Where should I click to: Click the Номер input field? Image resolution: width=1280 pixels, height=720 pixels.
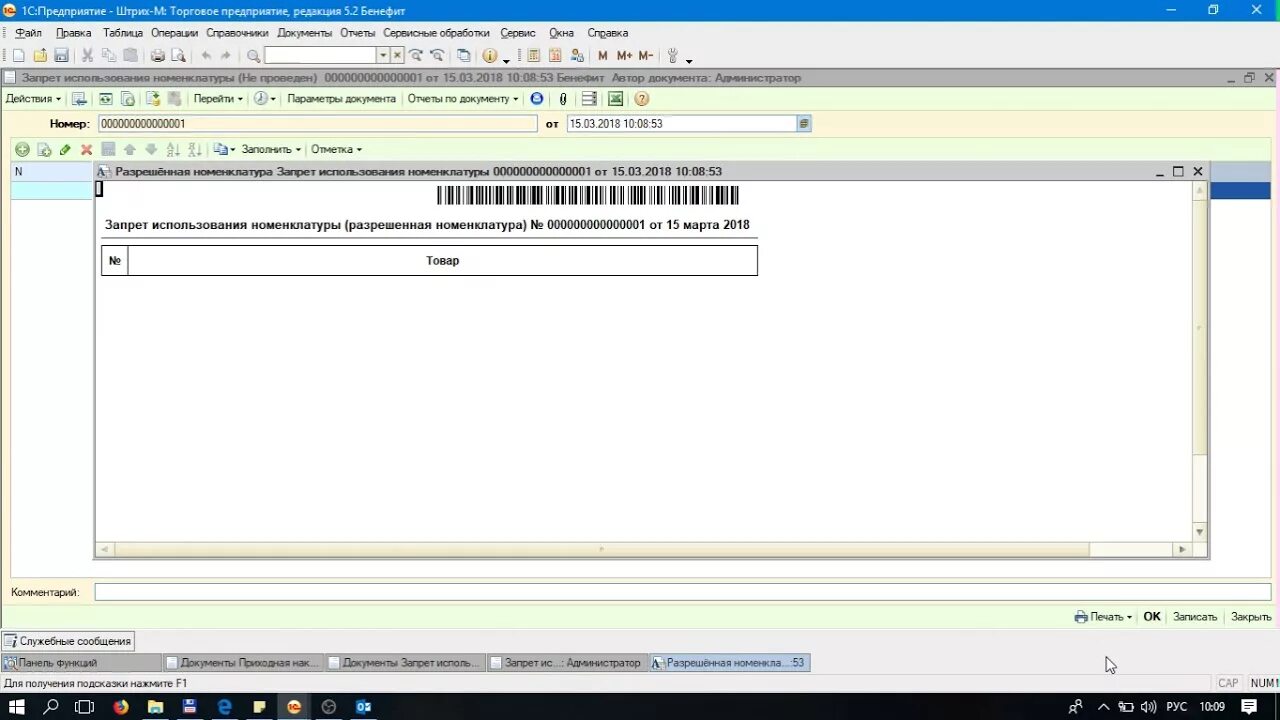[x=317, y=124]
